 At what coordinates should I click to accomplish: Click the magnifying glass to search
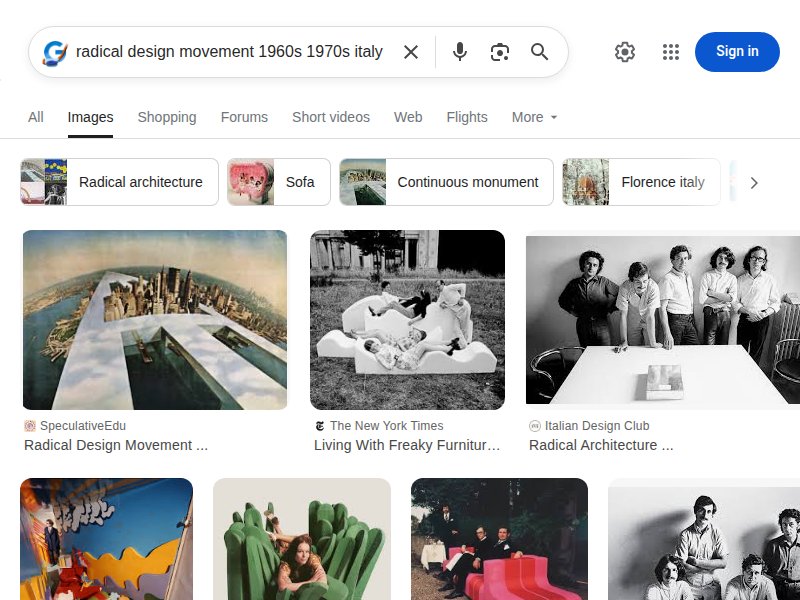point(539,51)
